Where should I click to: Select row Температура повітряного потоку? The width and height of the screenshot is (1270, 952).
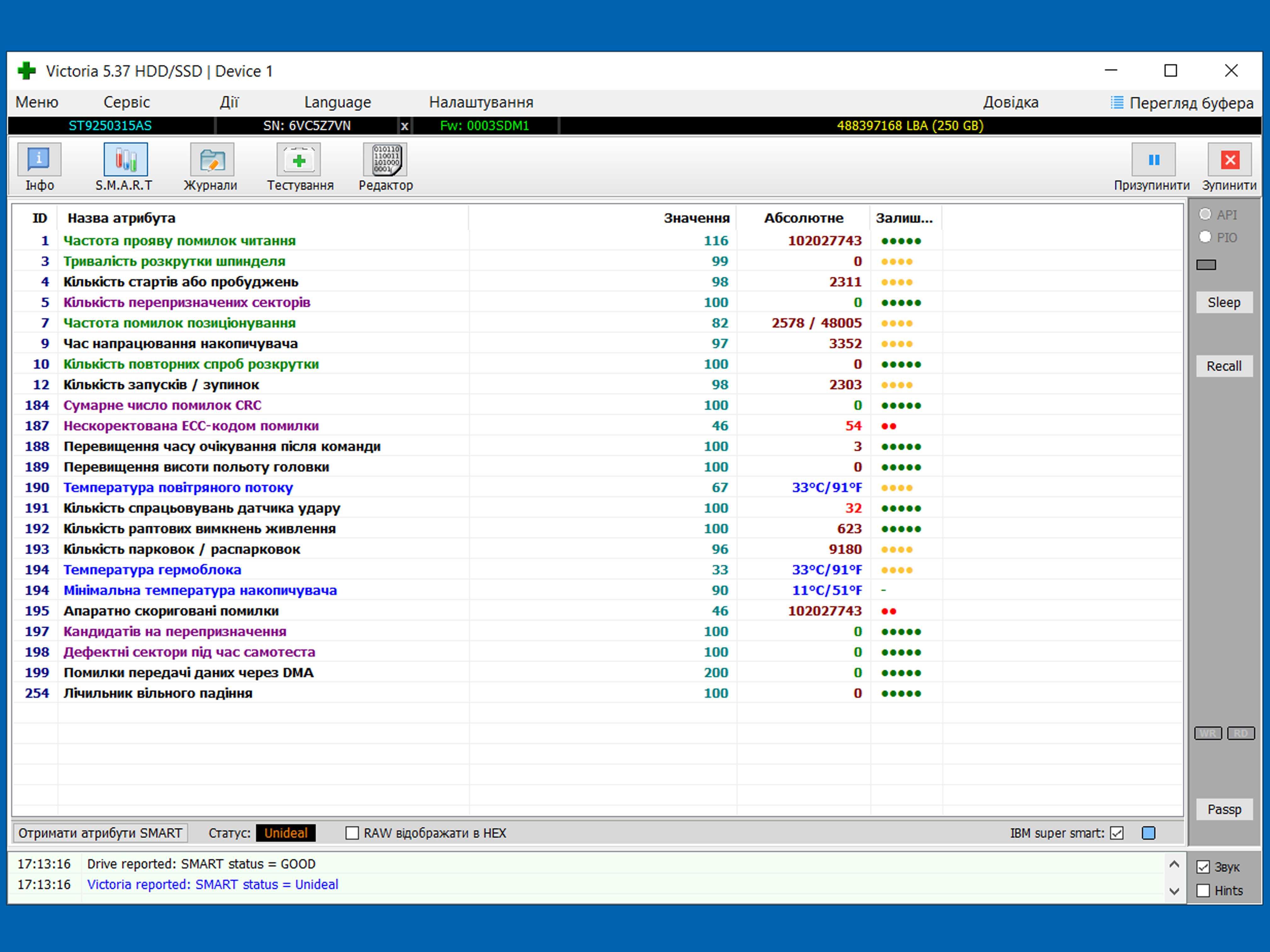pos(597,488)
